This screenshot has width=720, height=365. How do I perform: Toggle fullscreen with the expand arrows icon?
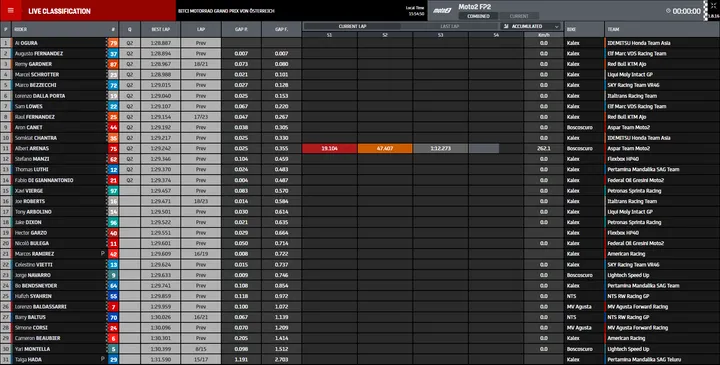[x=713, y=6]
